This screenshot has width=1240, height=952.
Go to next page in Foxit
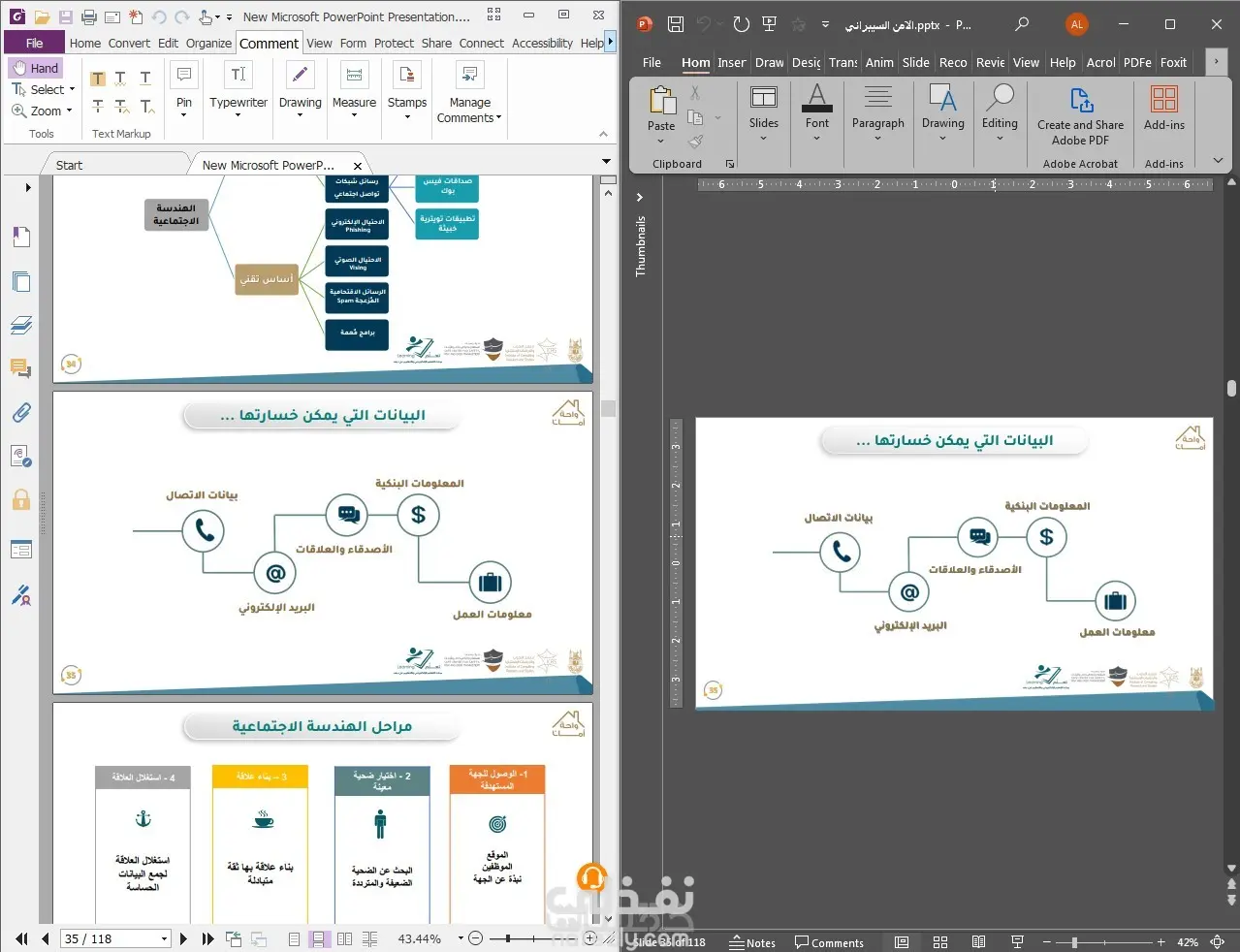point(183,938)
